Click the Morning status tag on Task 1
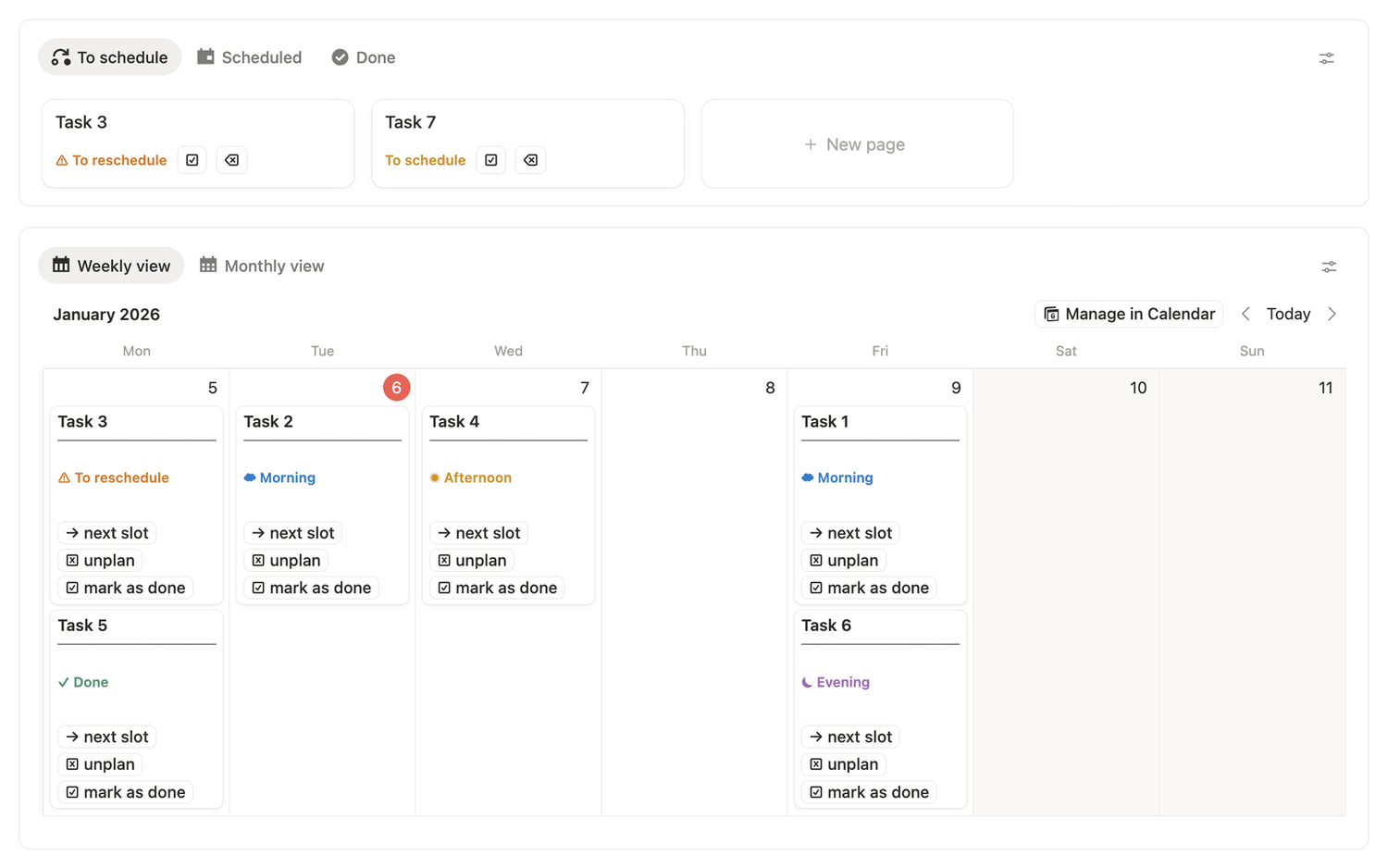Viewport: 1388px width, 868px height. (x=837, y=477)
